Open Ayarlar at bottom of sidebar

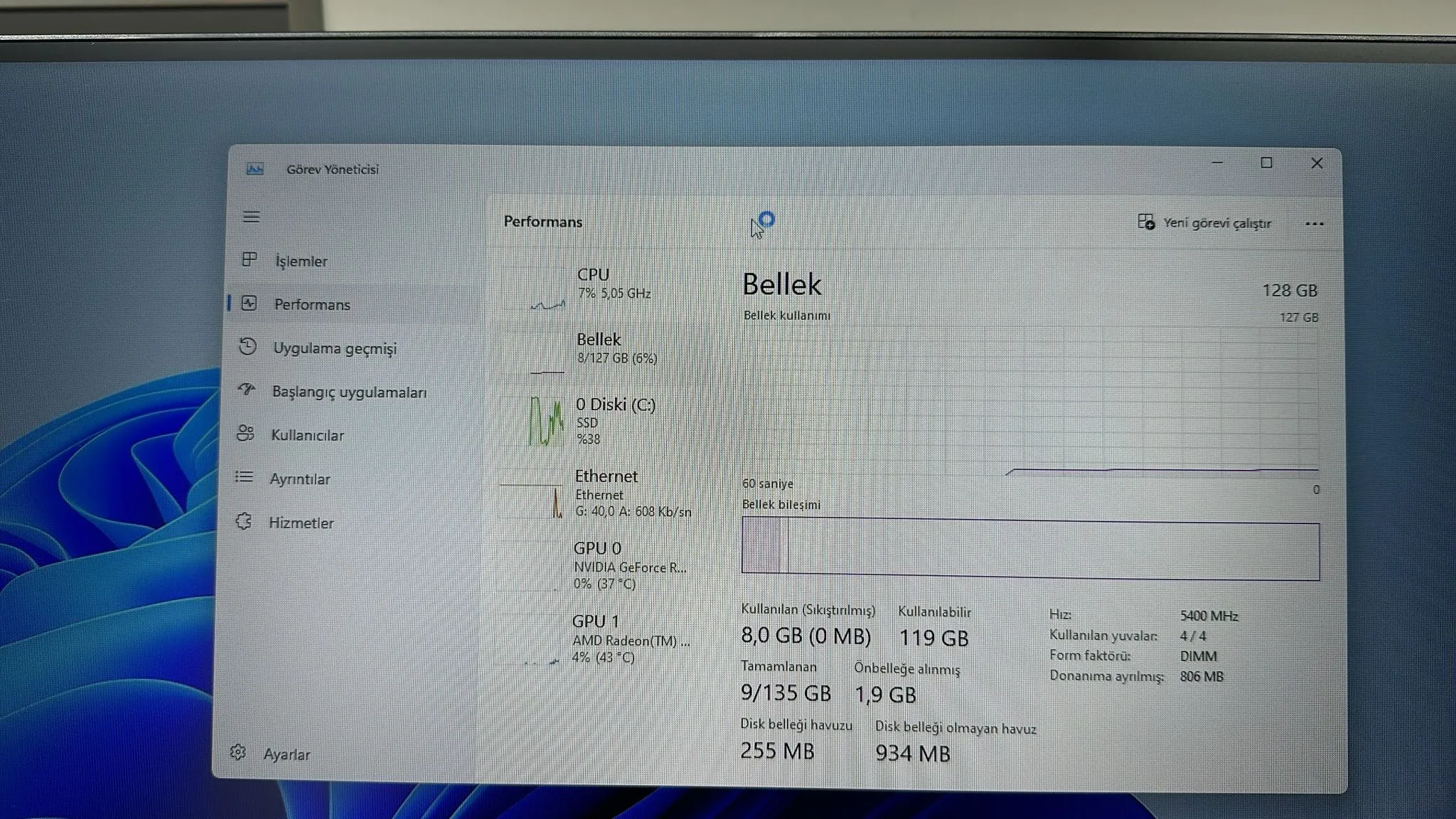pos(345,754)
